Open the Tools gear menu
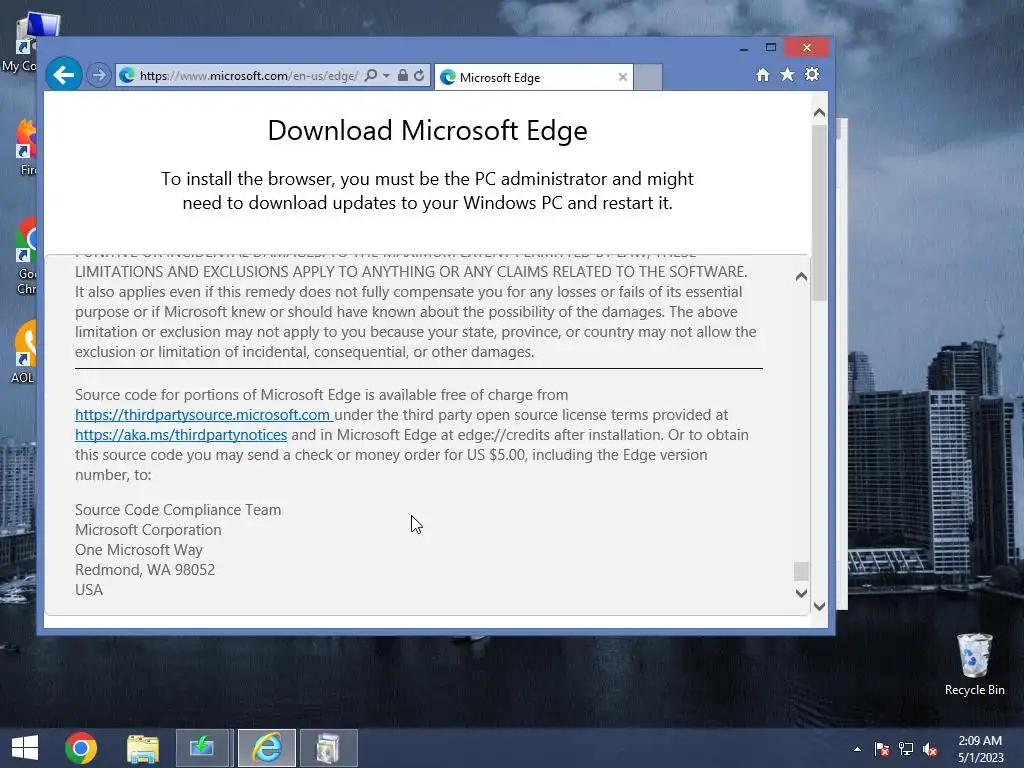The image size is (1024, 768). (x=812, y=74)
